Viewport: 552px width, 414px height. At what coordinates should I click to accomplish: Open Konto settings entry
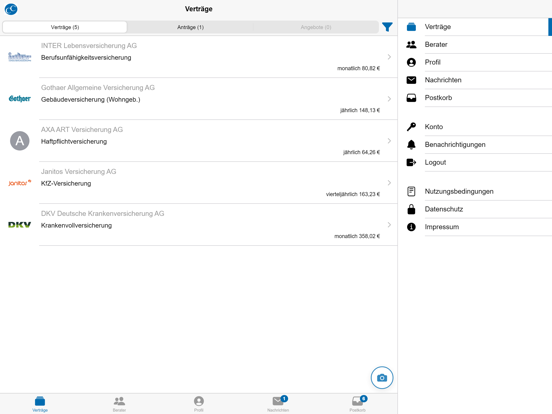click(434, 127)
